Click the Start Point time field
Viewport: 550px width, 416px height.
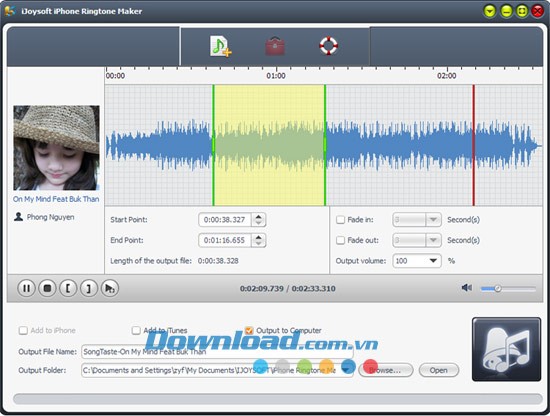tap(225, 220)
